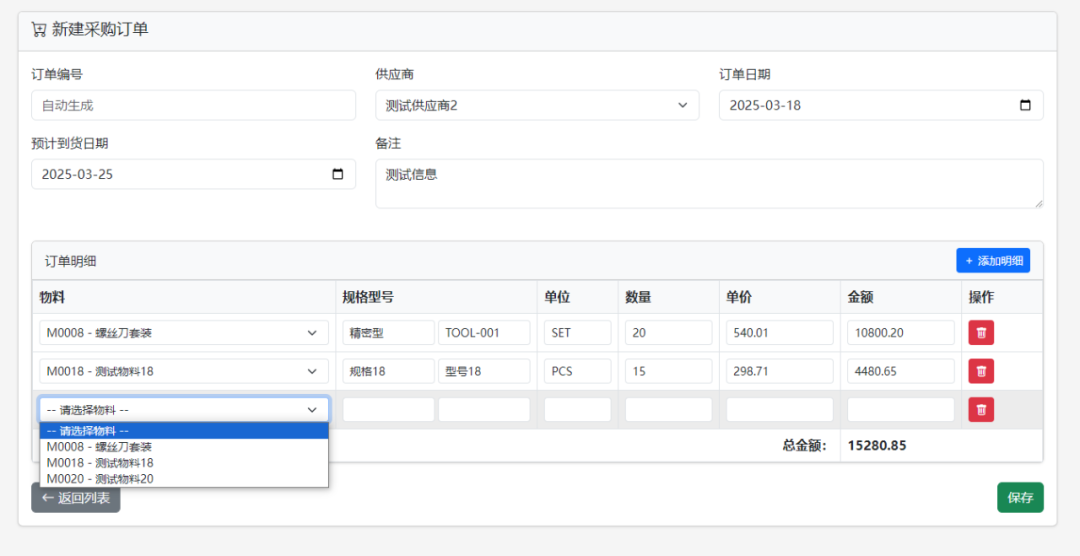
Task: Click the unit price field 540.01
Action: click(x=780, y=333)
